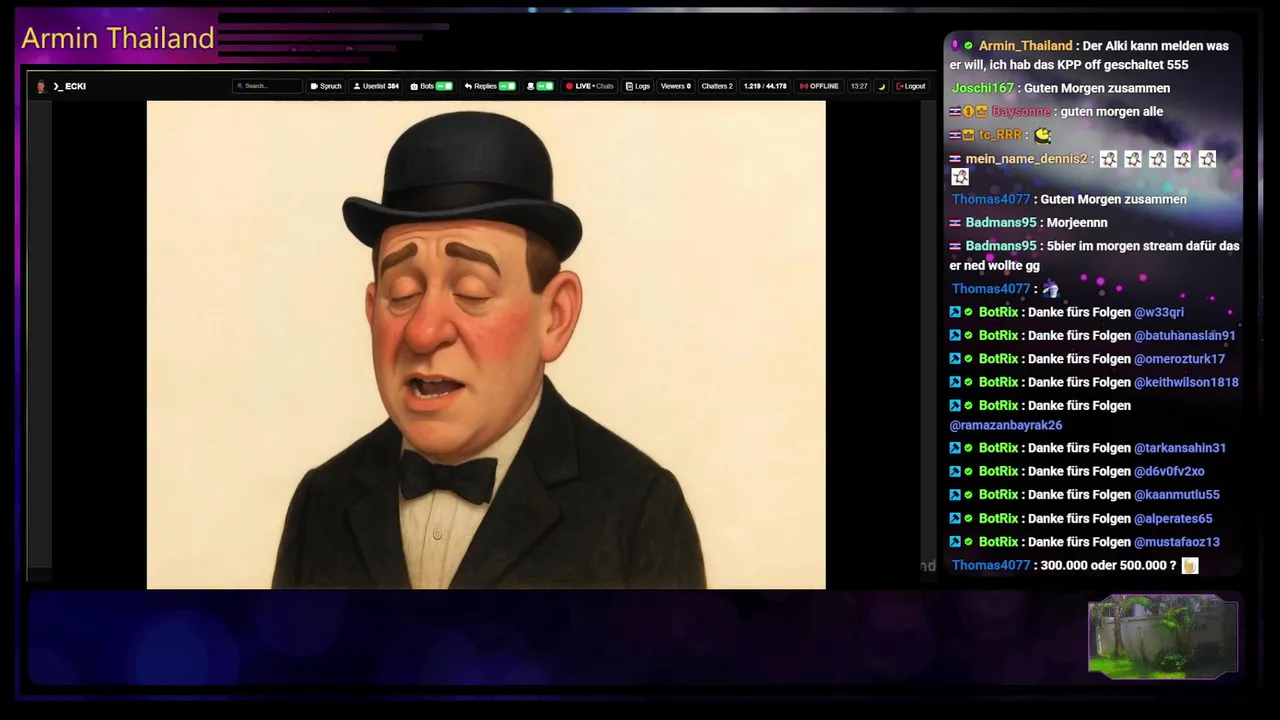
Task: Click the @omerozturk17 mention
Action: (1179, 359)
